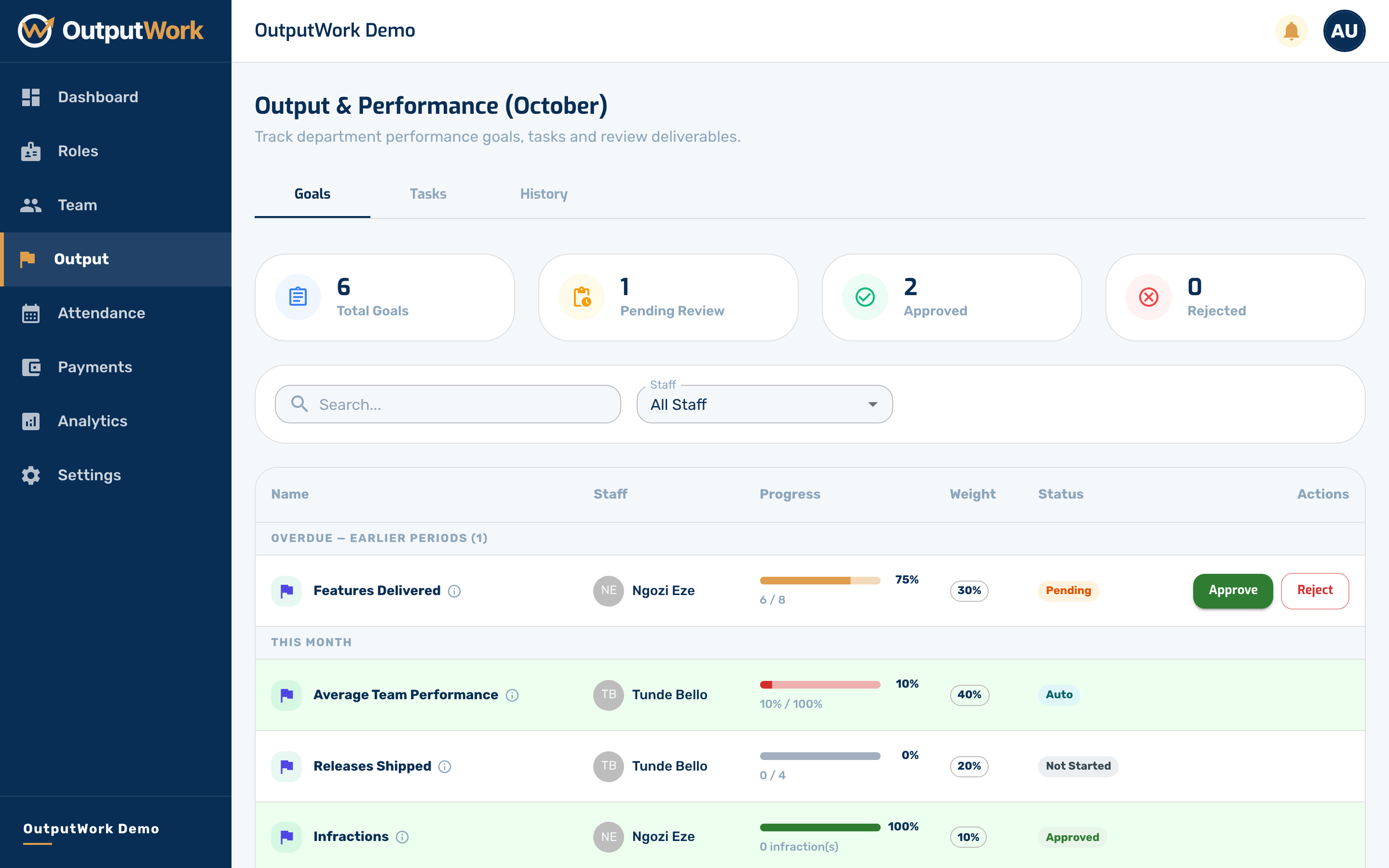
Task: Click the Average Team Performance flag icon
Action: coord(286,695)
